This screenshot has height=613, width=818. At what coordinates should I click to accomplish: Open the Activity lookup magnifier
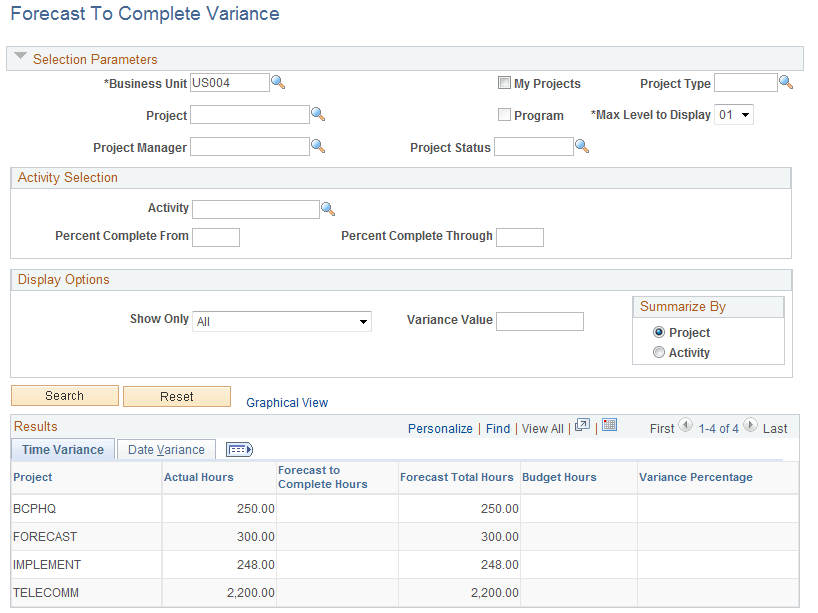click(x=327, y=208)
